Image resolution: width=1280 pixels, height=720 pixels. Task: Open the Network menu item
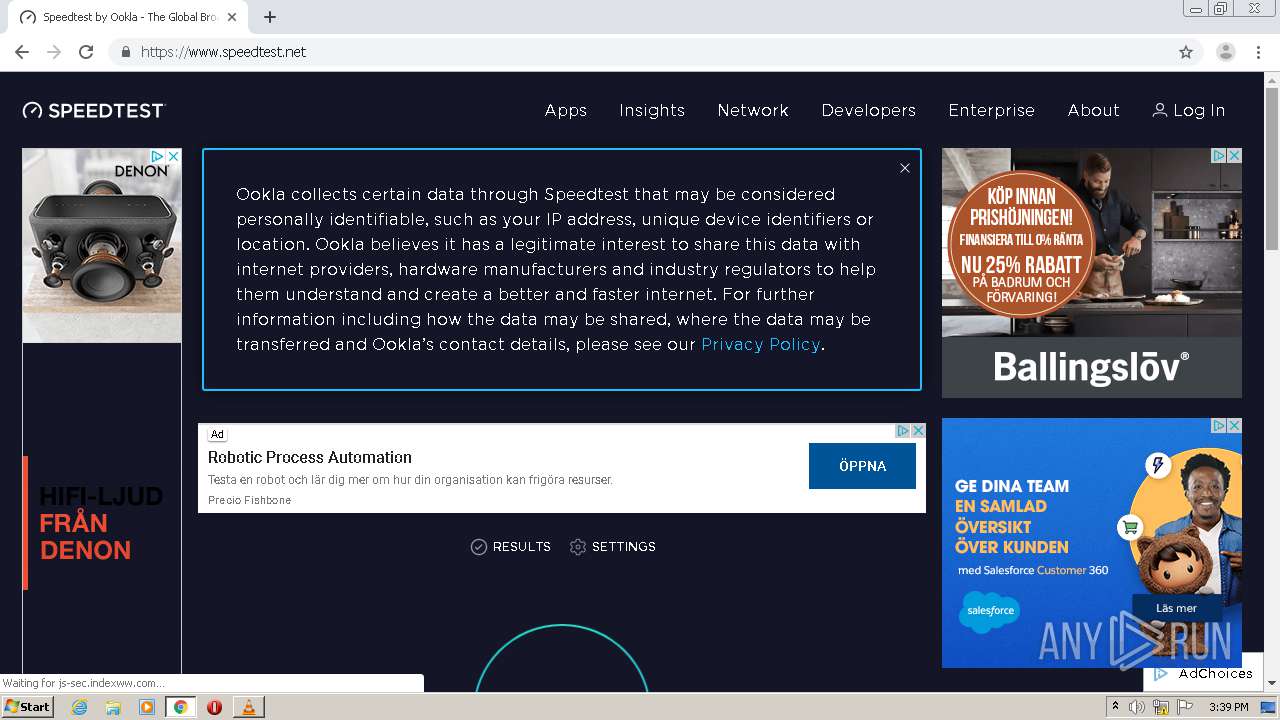[753, 110]
